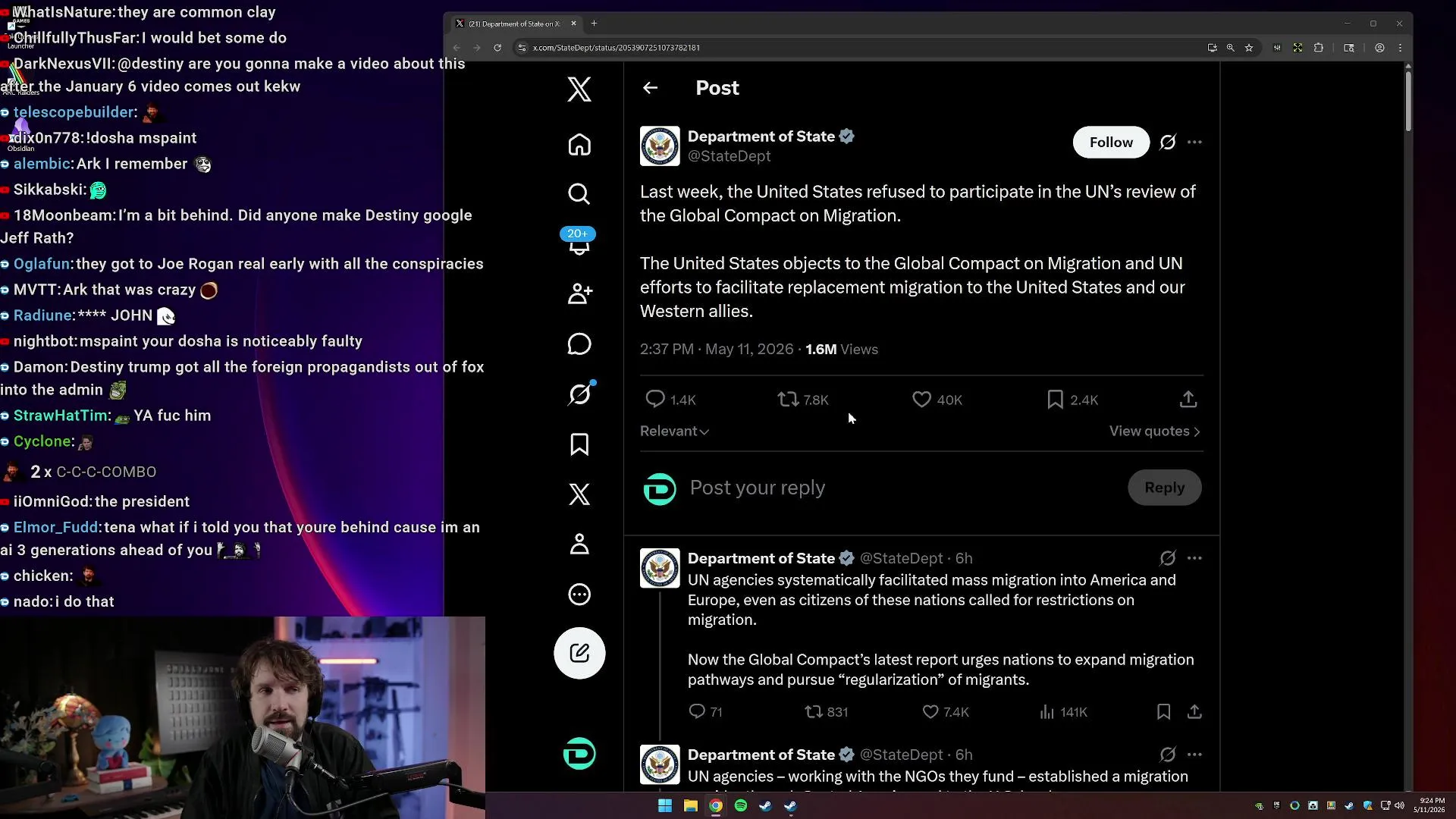
Task: Open the volume control in system tray
Action: pyautogui.click(x=1399, y=805)
